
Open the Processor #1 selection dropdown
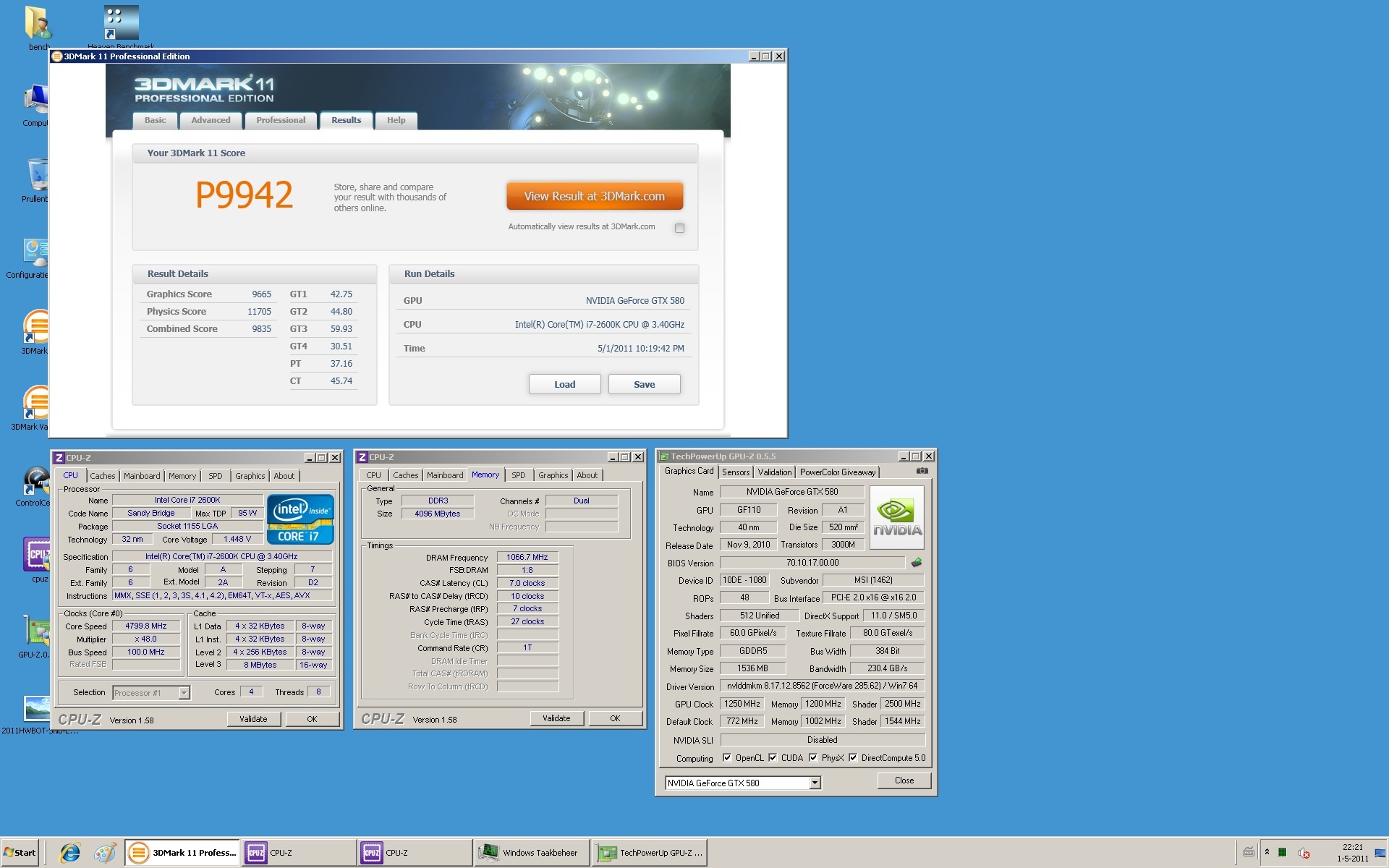[x=184, y=693]
